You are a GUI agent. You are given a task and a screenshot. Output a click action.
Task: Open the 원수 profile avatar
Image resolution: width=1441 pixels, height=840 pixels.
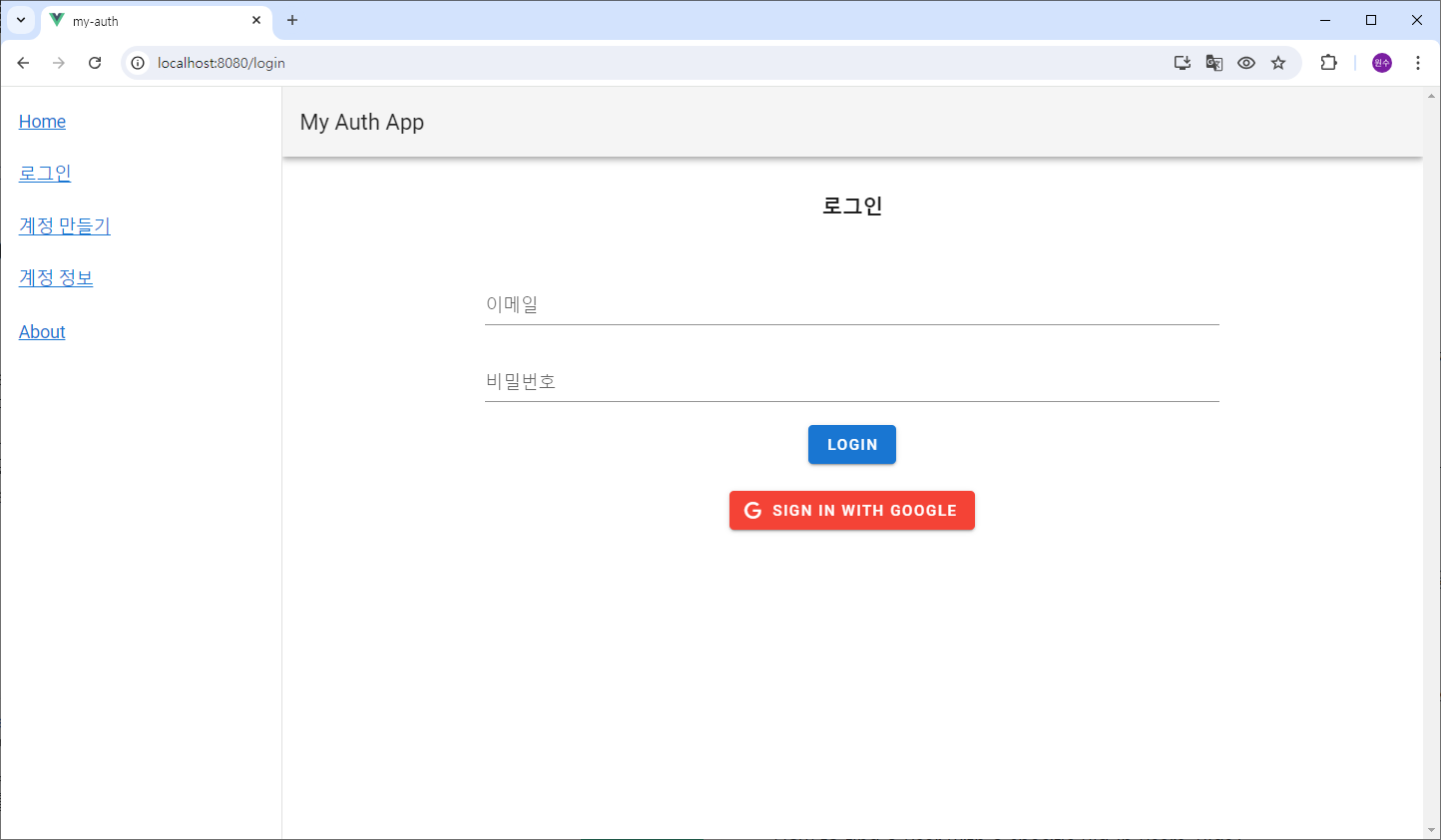[1381, 62]
